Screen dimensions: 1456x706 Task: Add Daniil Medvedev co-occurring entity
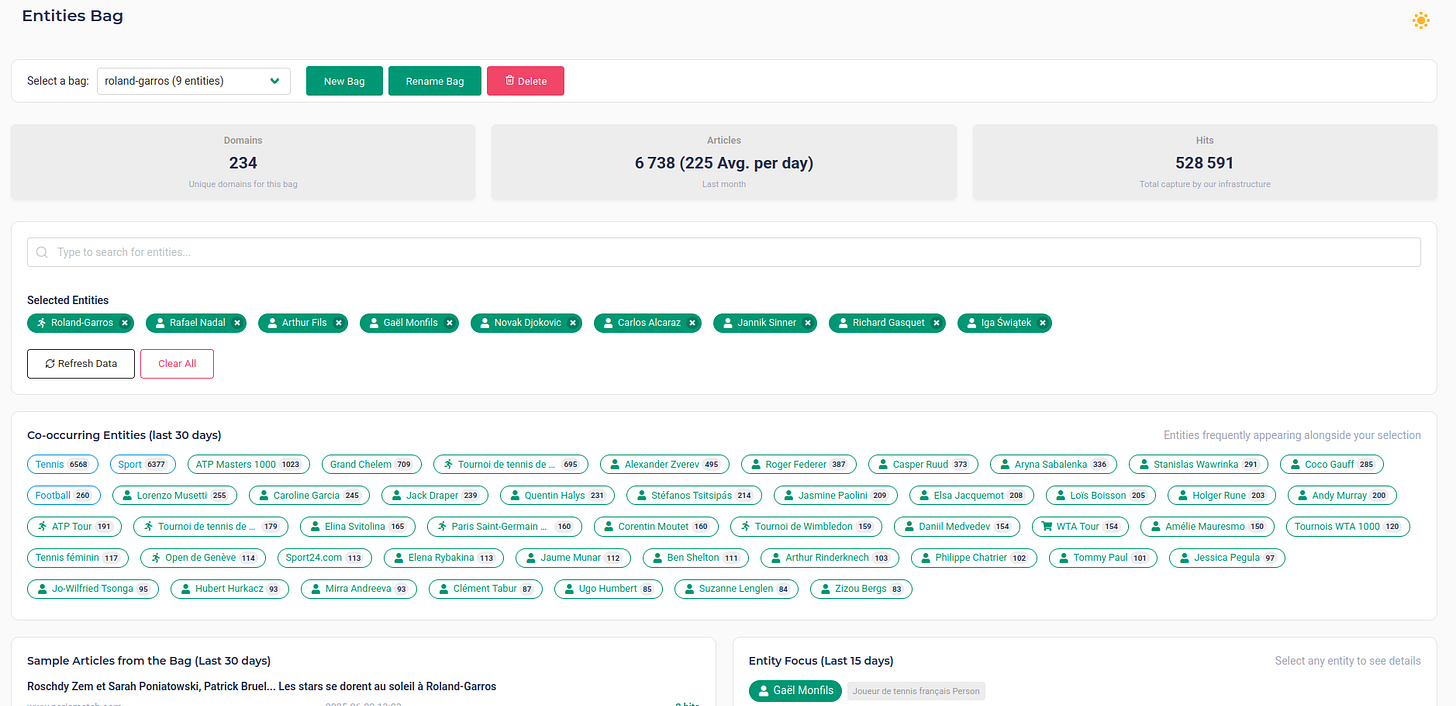pyautogui.click(x=957, y=526)
